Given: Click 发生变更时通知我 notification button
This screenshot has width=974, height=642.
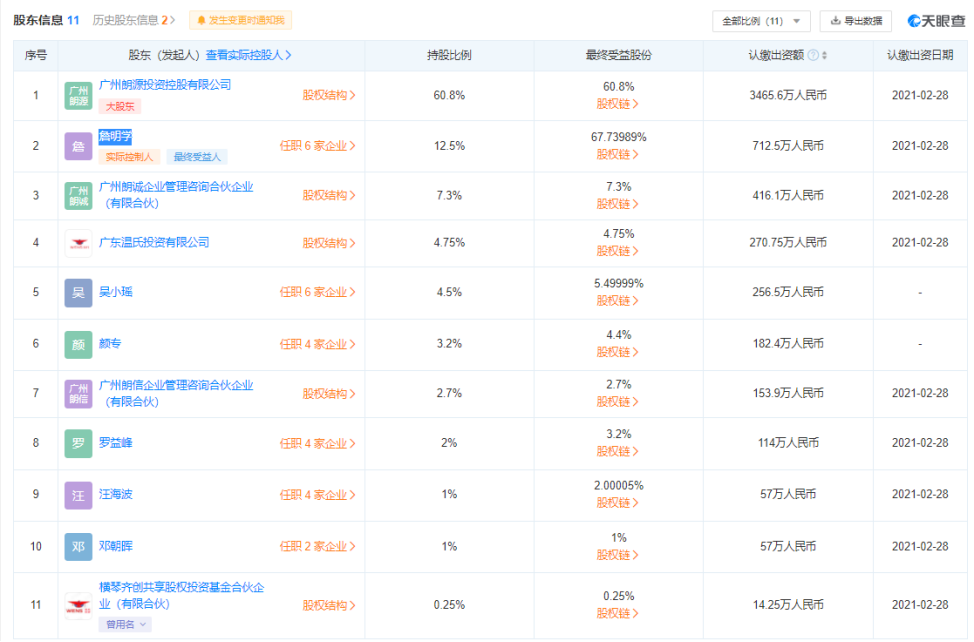Looking at the screenshot, I should 240,20.
